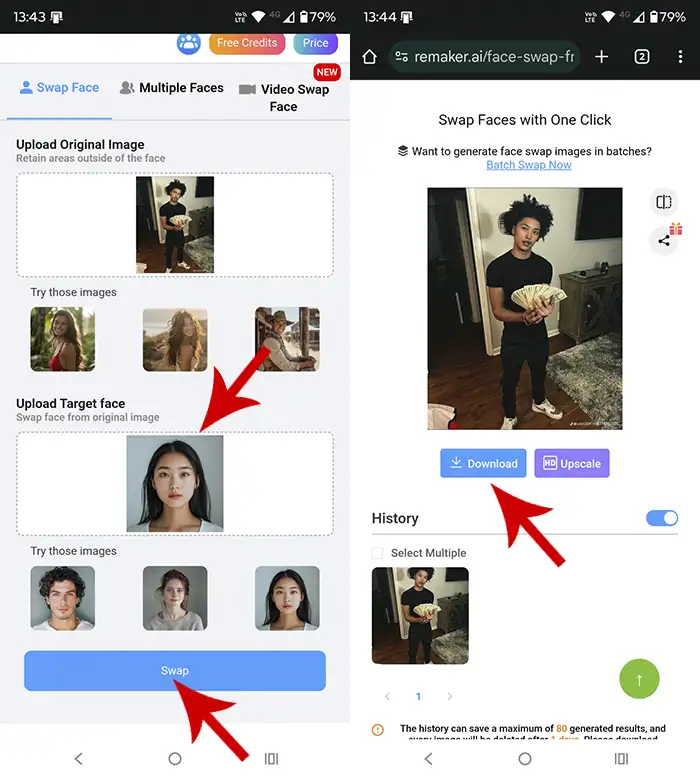Screen dimensions: 700x778
Task: Click the HD Upscale button
Action: [571, 463]
